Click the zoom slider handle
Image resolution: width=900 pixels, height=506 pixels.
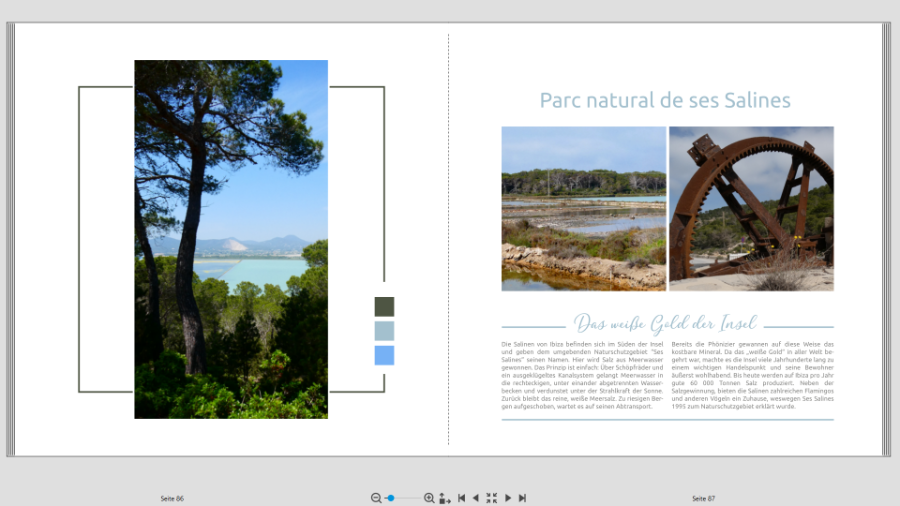click(391, 498)
